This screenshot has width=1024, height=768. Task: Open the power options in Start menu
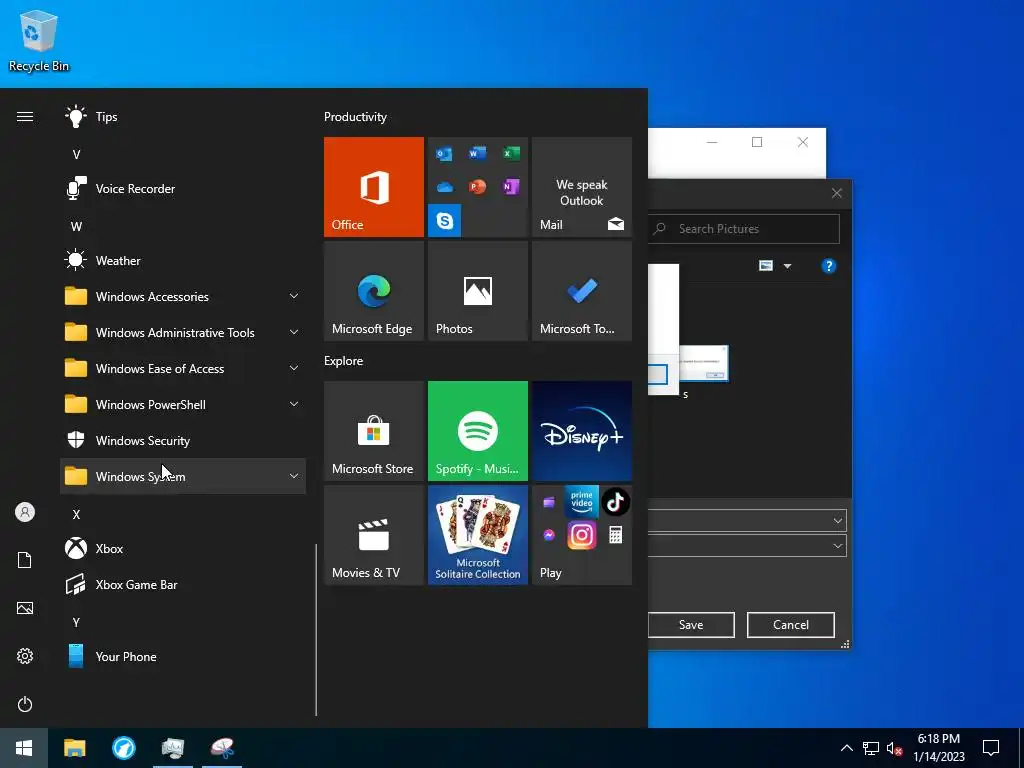25,704
